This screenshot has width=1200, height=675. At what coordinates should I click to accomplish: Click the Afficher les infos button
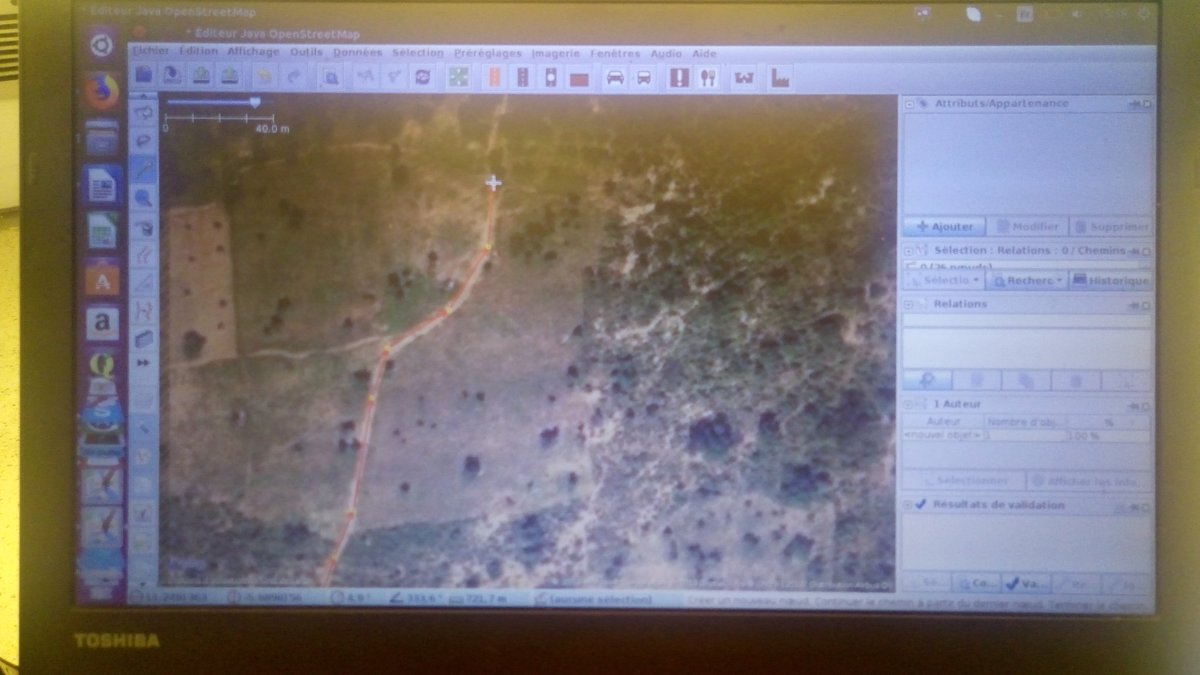pos(1090,481)
